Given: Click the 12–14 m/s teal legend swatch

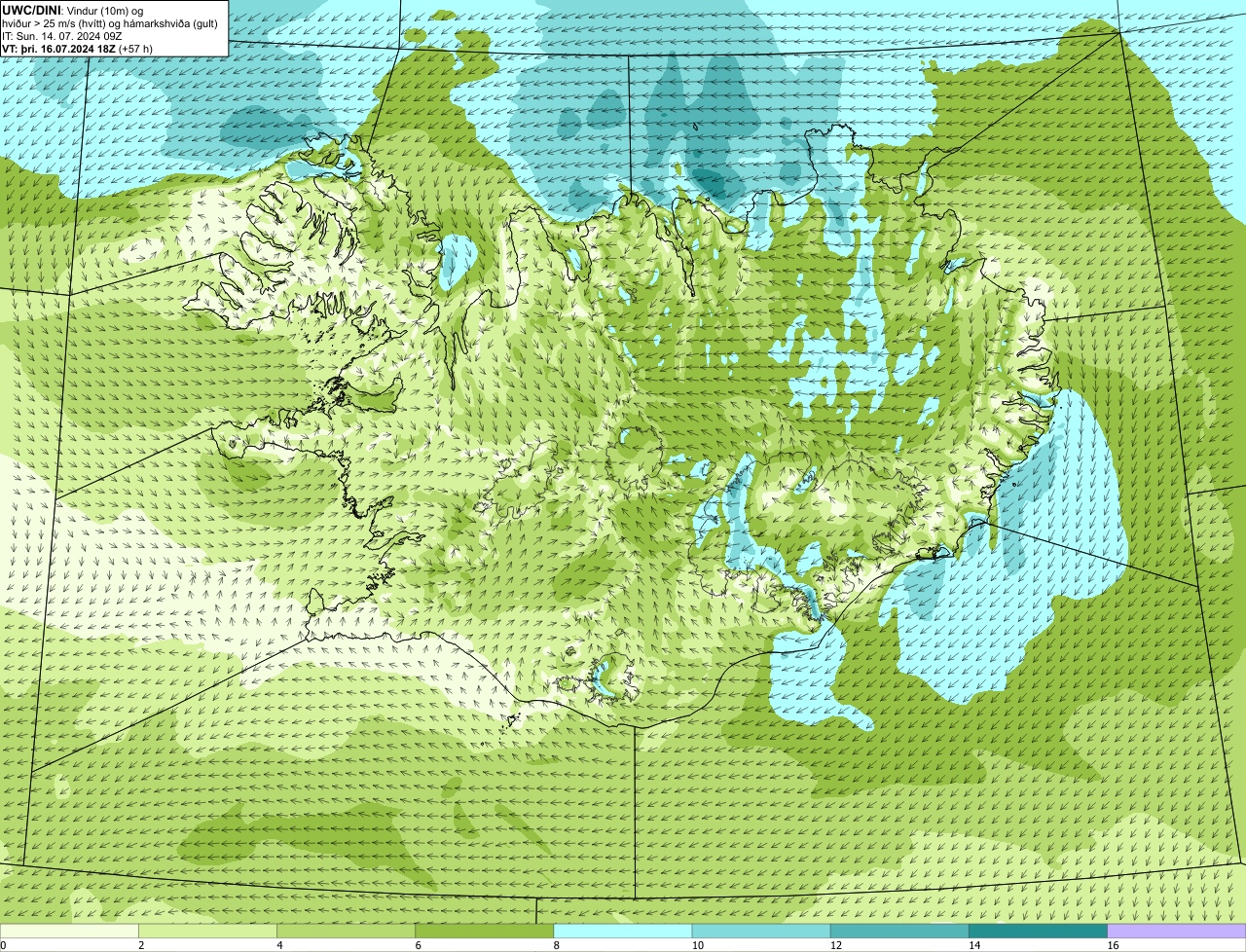Looking at the screenshot, I should tap(899, 931).
